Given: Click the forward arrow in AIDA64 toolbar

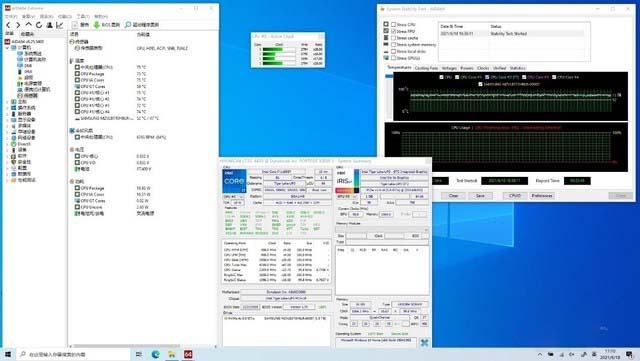Looking at the screenshot, I should tap(18, 25).
